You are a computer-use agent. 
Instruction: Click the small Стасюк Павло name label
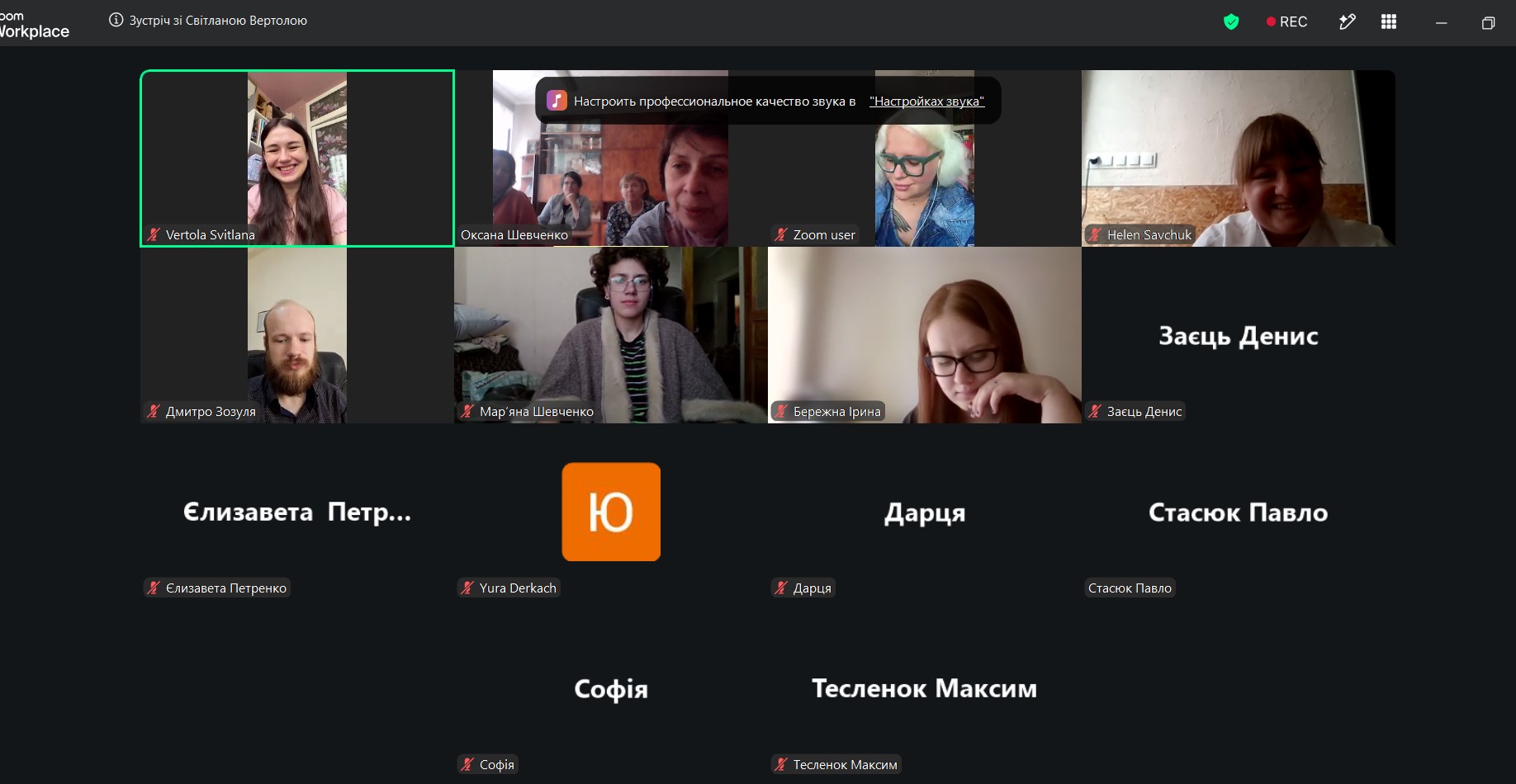pyautogui.click(x=1130, y=588)
